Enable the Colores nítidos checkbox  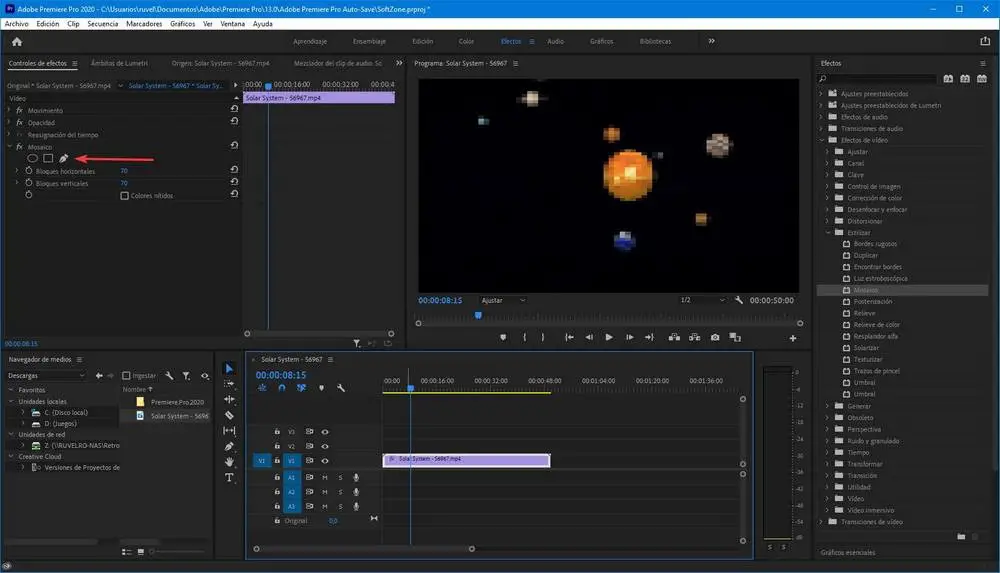(x=124, y=196)
